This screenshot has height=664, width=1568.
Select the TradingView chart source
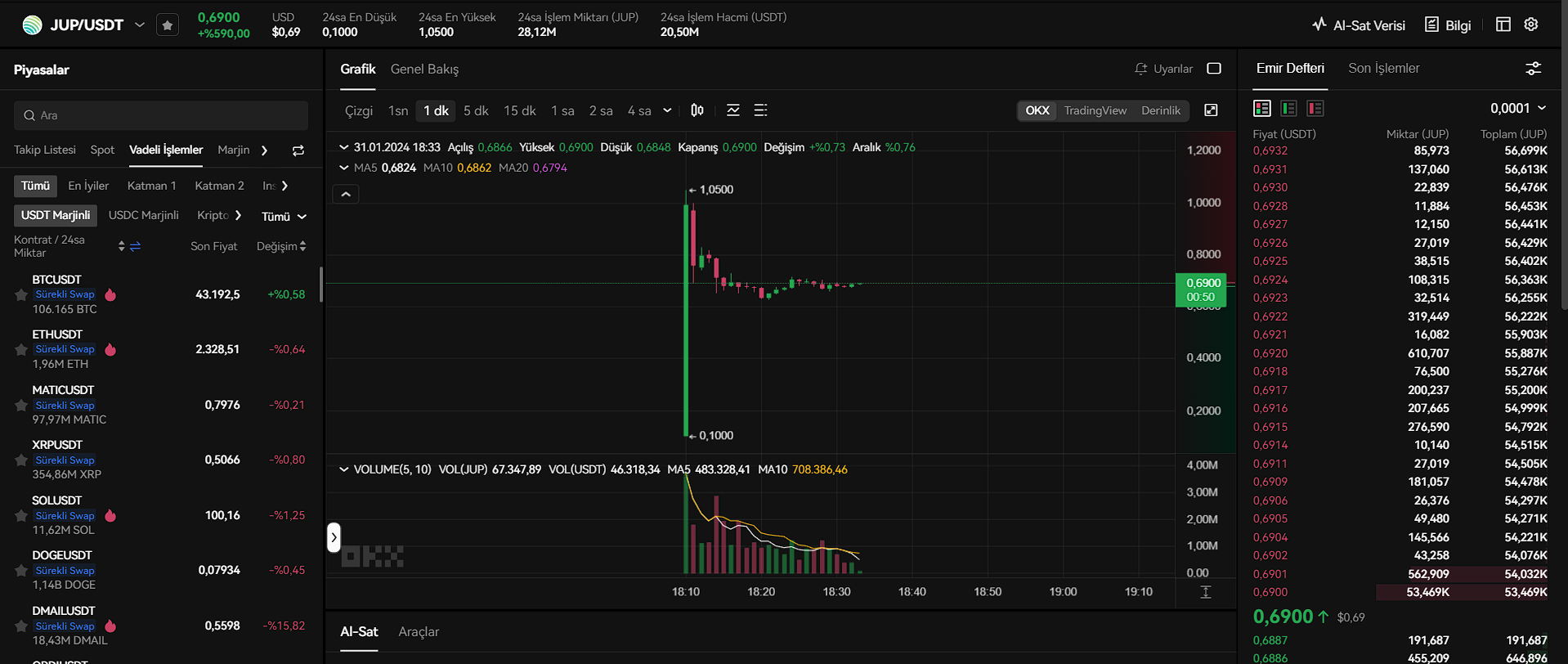(1095, 110)
